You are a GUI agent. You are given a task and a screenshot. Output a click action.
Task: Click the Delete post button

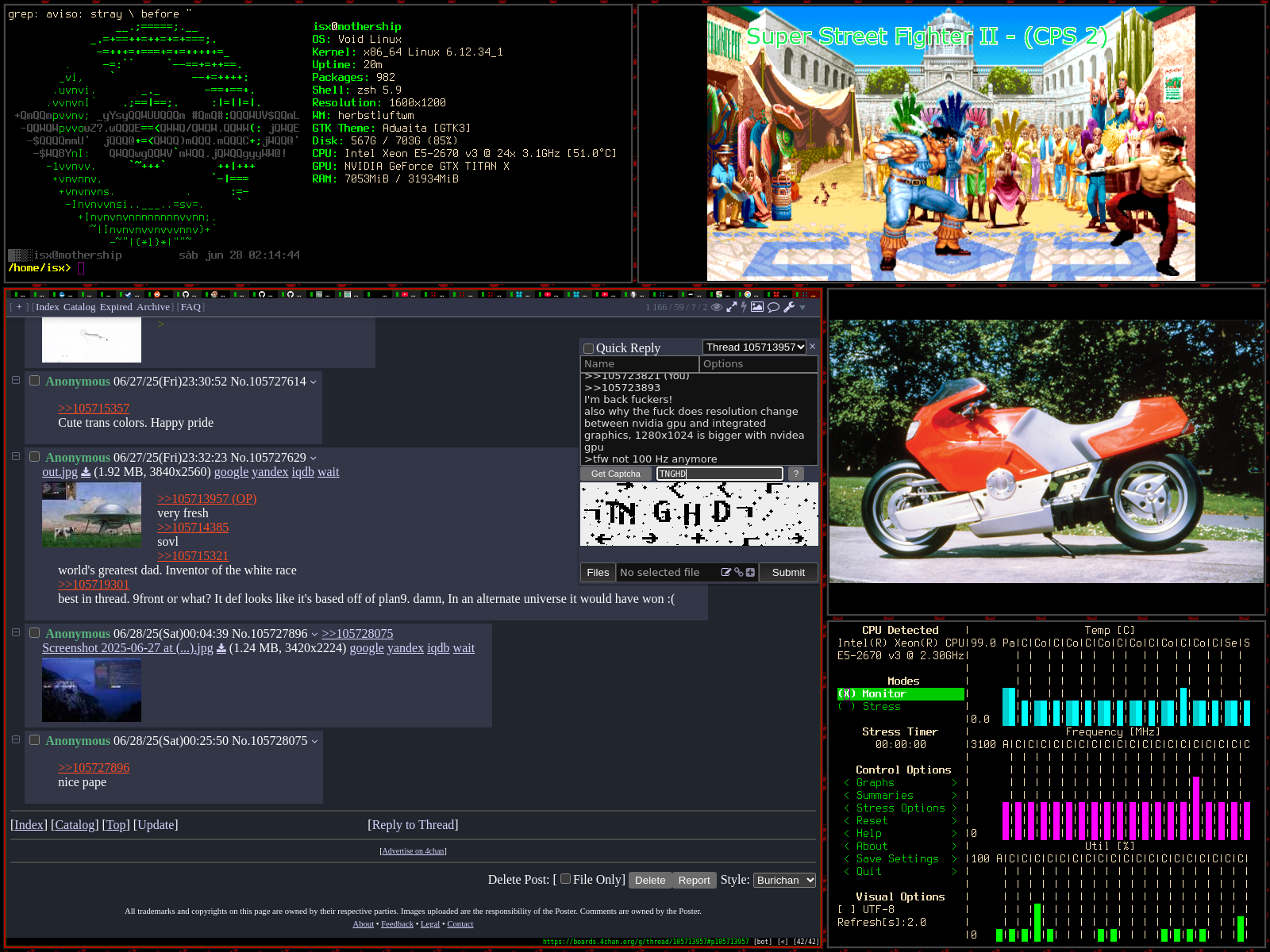(650, 880)
